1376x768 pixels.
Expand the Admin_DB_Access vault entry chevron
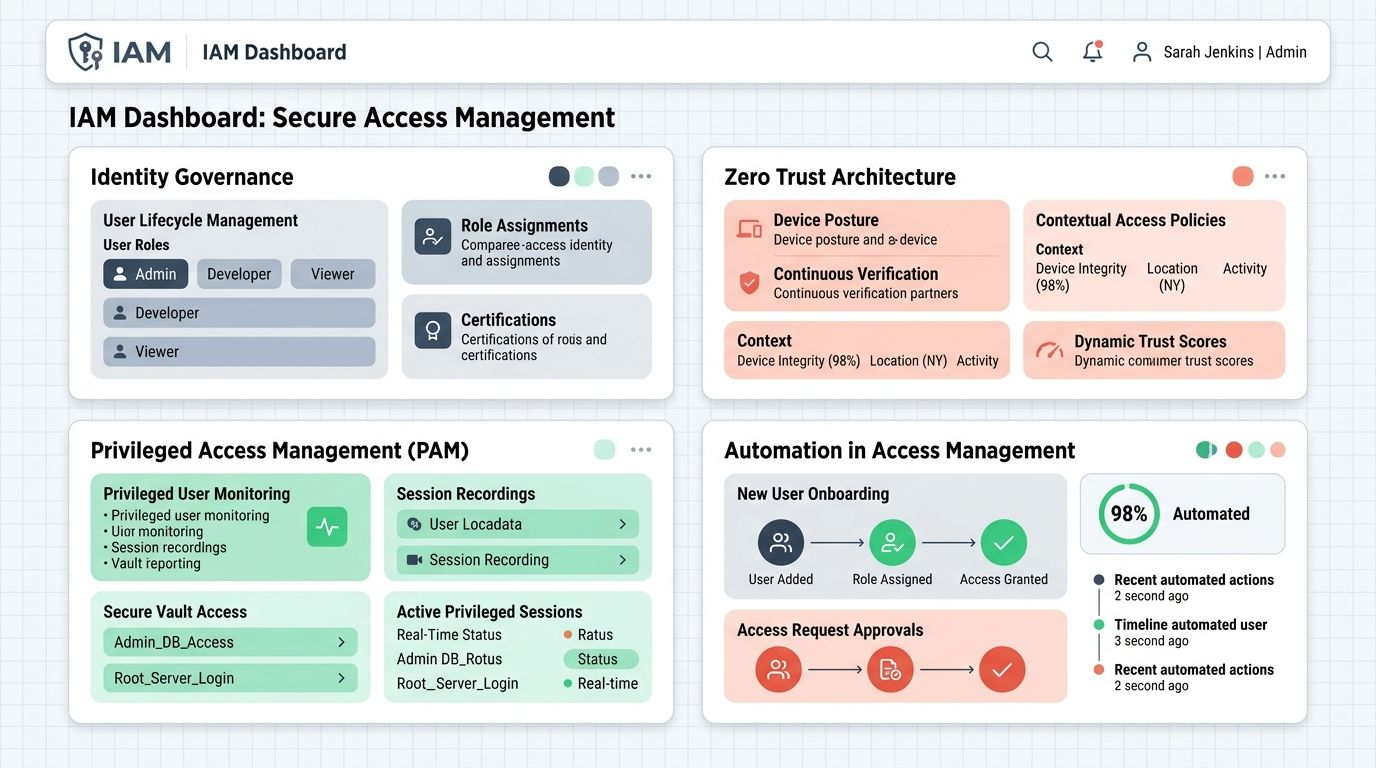tap(341, 642)
